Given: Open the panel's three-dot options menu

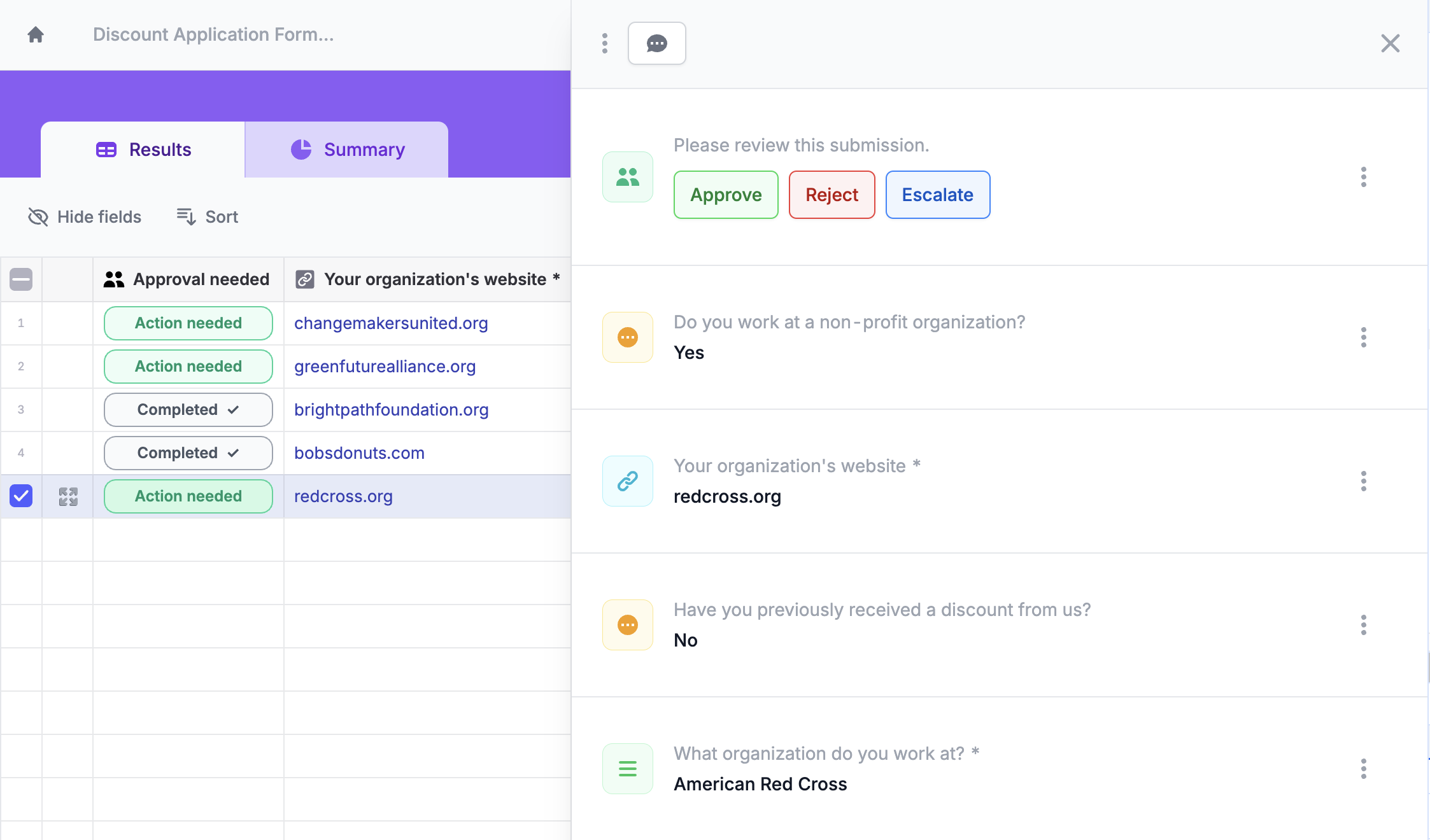Looking at the screenshot, I should 604,43.
